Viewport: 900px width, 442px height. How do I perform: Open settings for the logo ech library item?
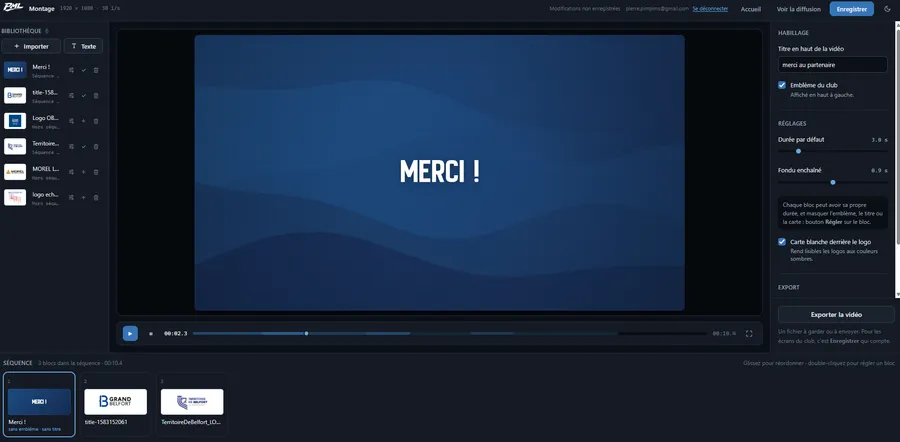point(71,197)
